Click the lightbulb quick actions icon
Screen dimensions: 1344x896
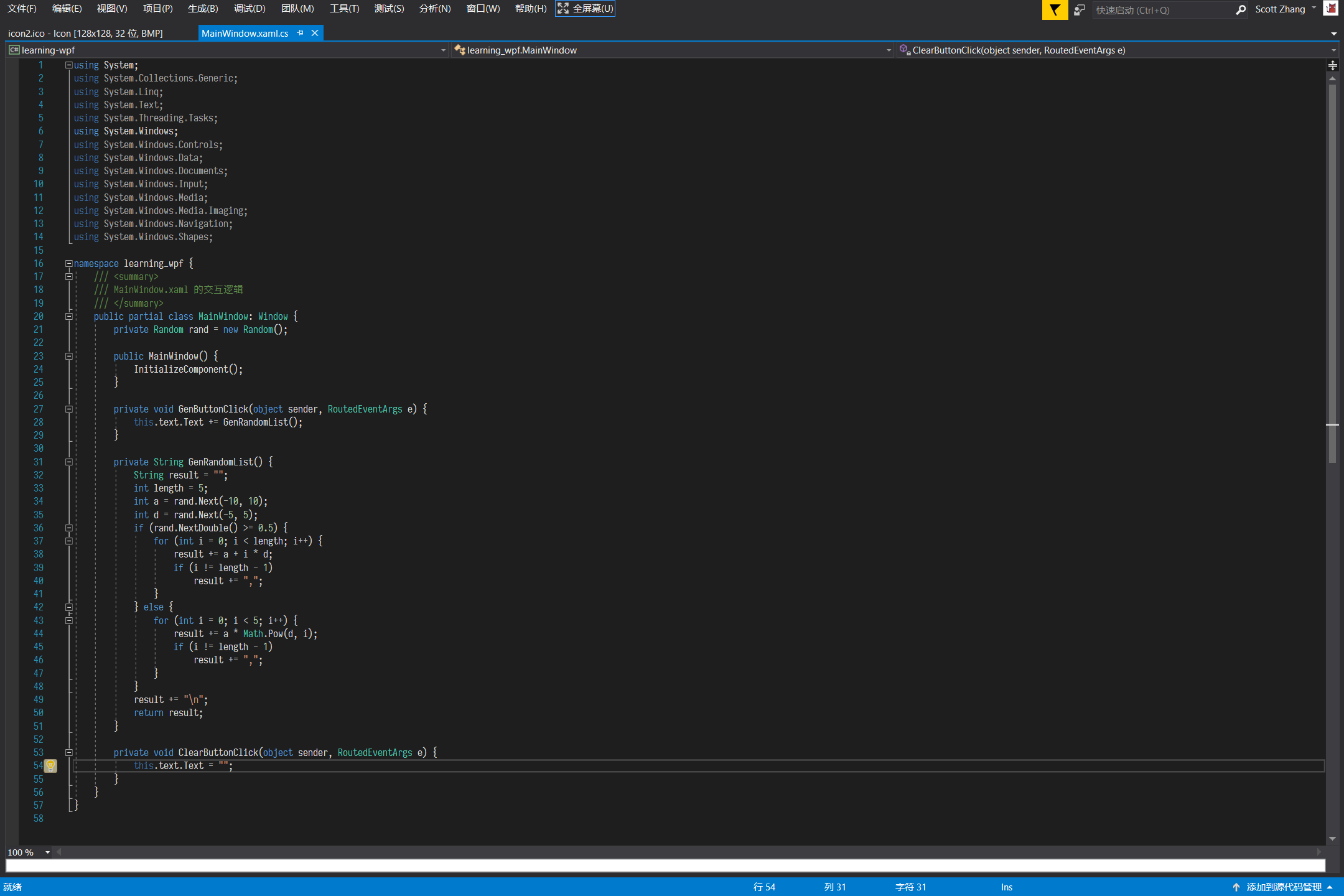click(51, 766)
